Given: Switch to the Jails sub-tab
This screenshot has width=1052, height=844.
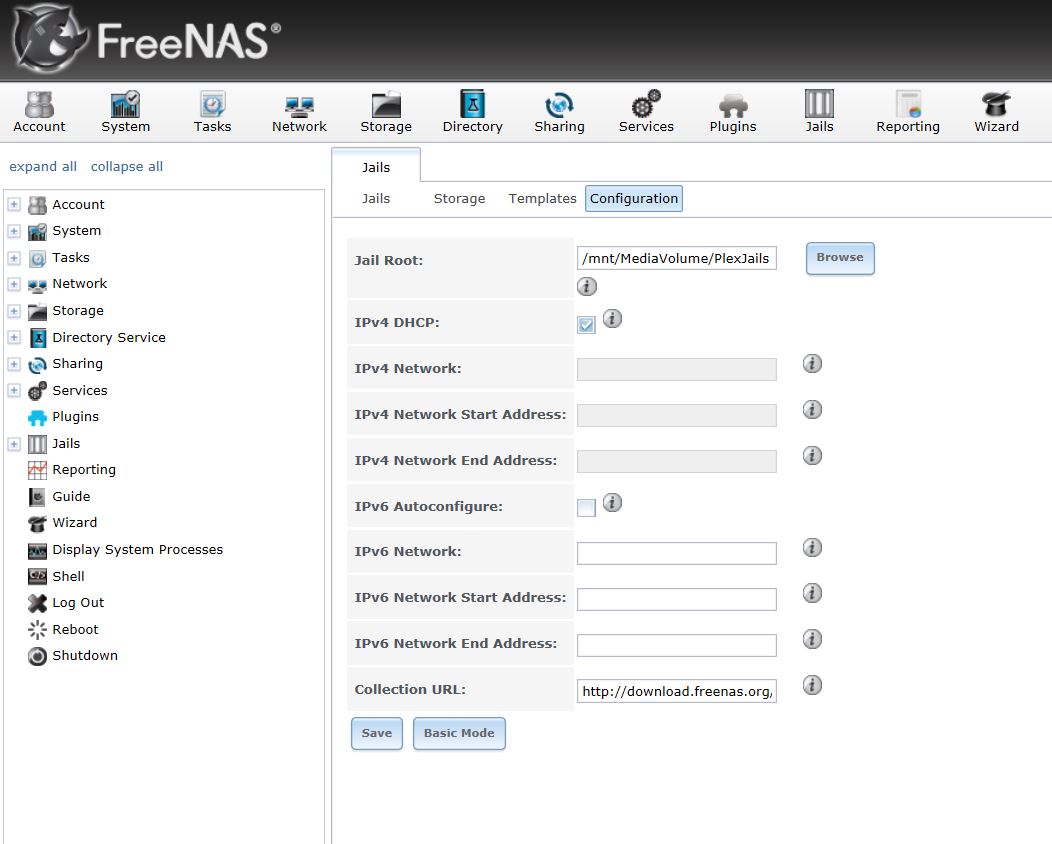Looking at the screenshot, I should click(376, 199).
